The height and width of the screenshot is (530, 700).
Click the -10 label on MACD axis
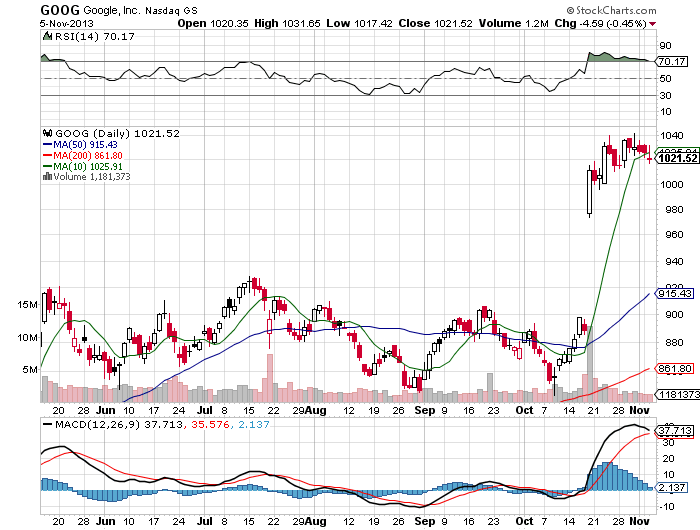pos(667,507)
